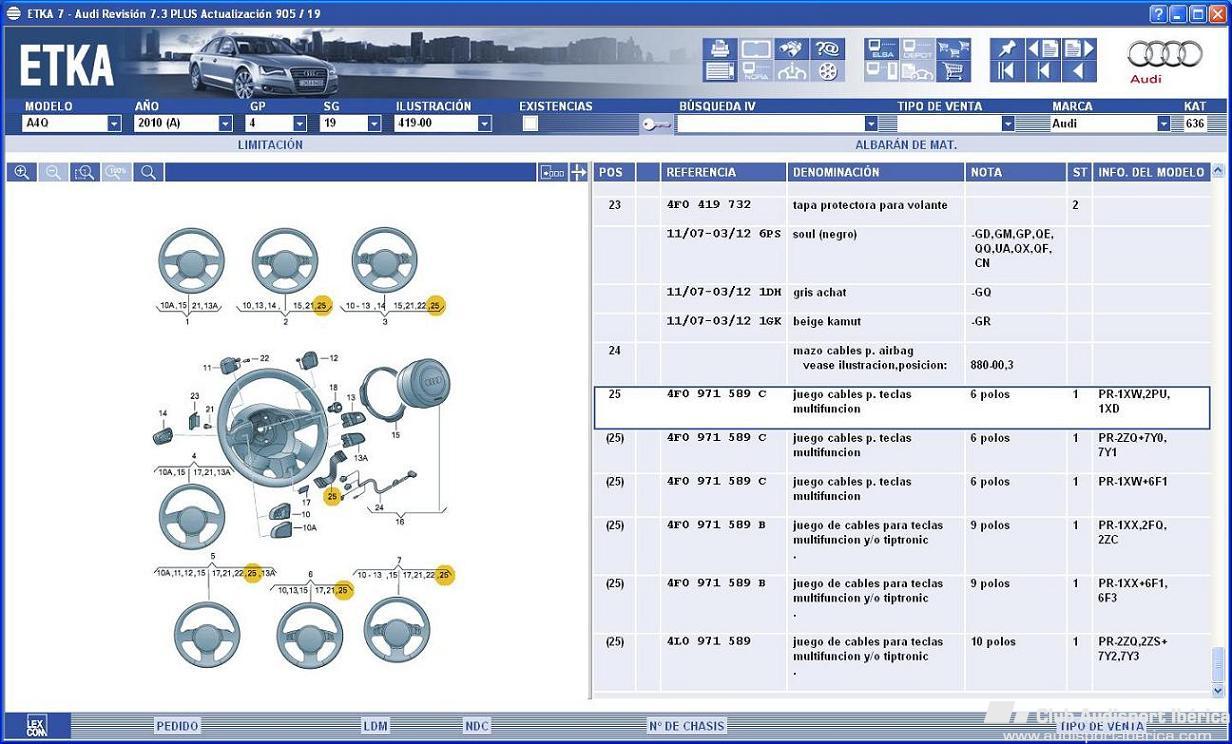The image size is (1232, 744).
Task: Go to previous illustration page icon
Action: 1042,49
